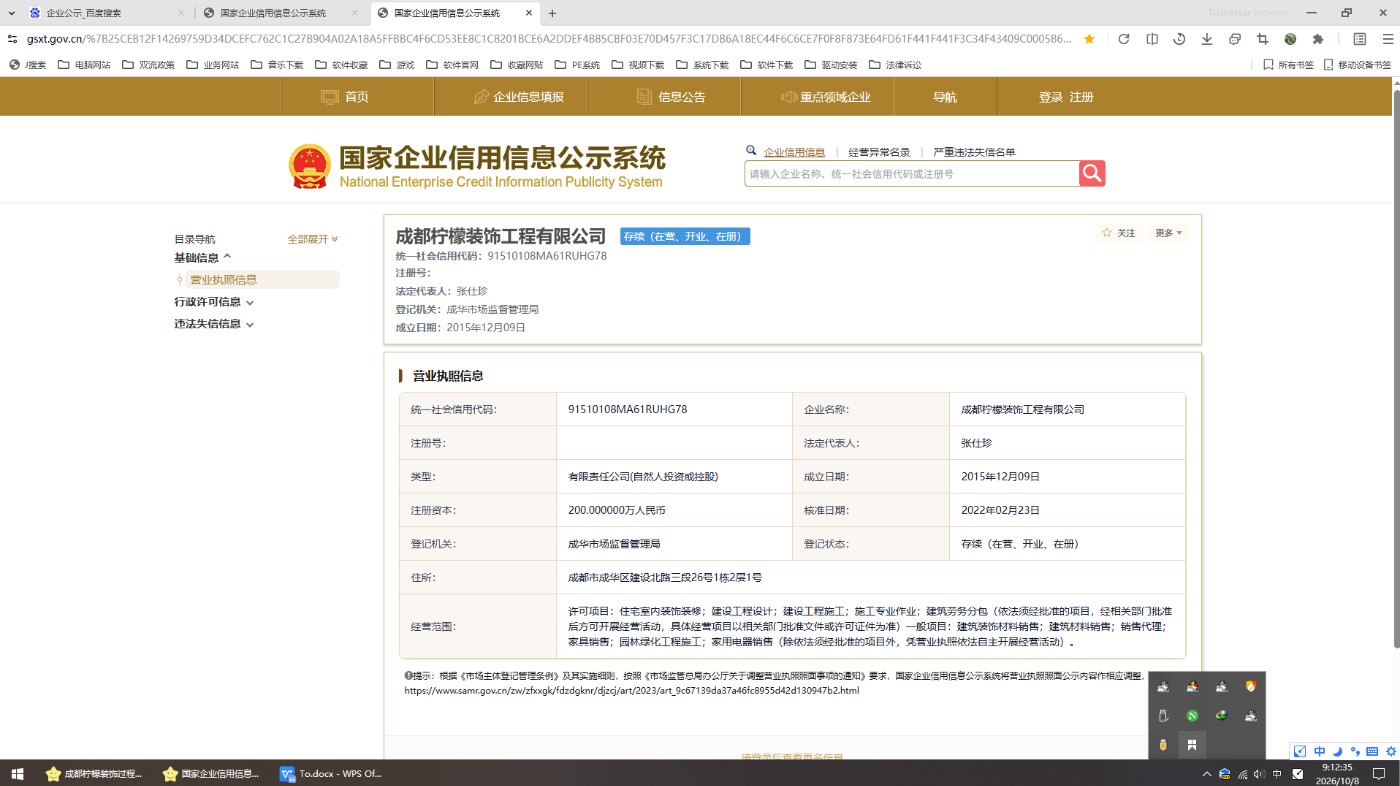1400x786 pixels.
Task: Open the extensions puzzle-piece icon
Action: [1318, 39]
